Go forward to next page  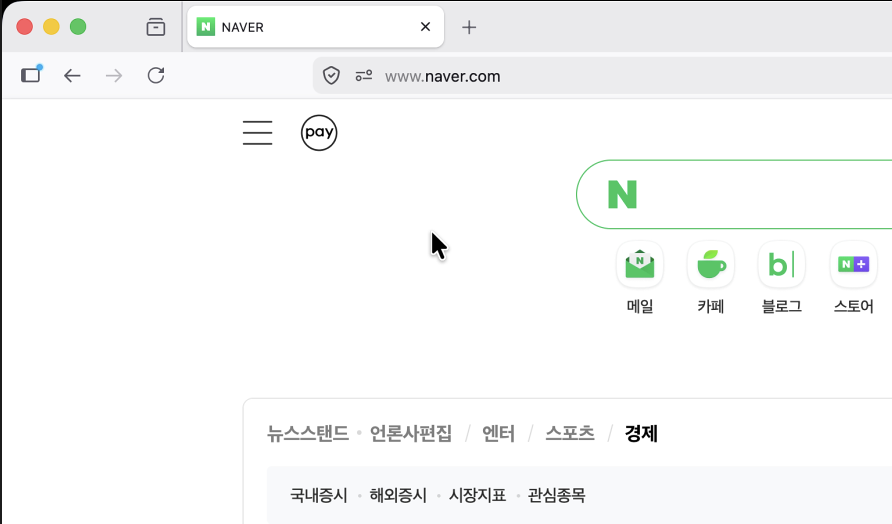click(114, 76)
